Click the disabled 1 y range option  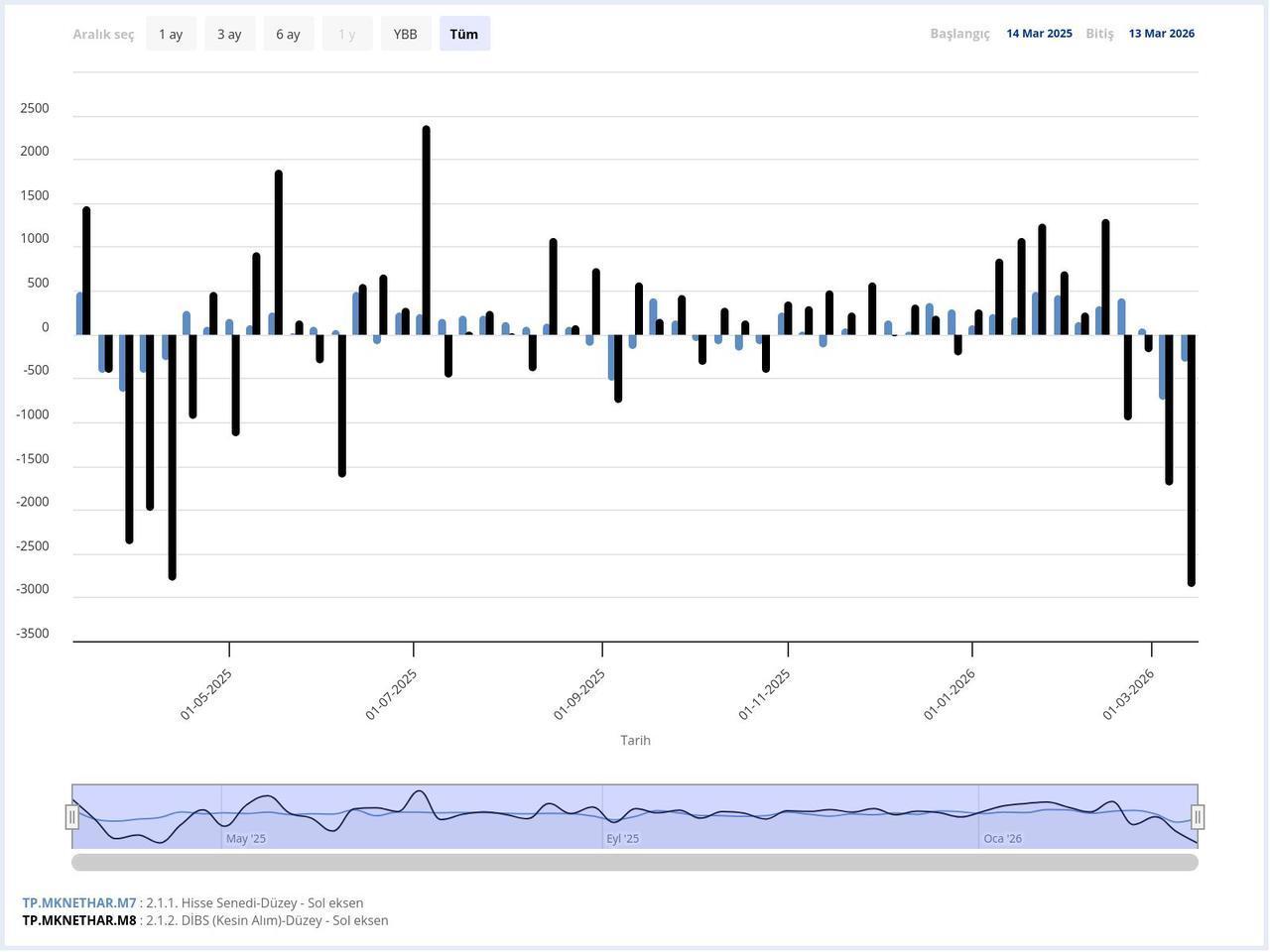click(x=346, y=33)
